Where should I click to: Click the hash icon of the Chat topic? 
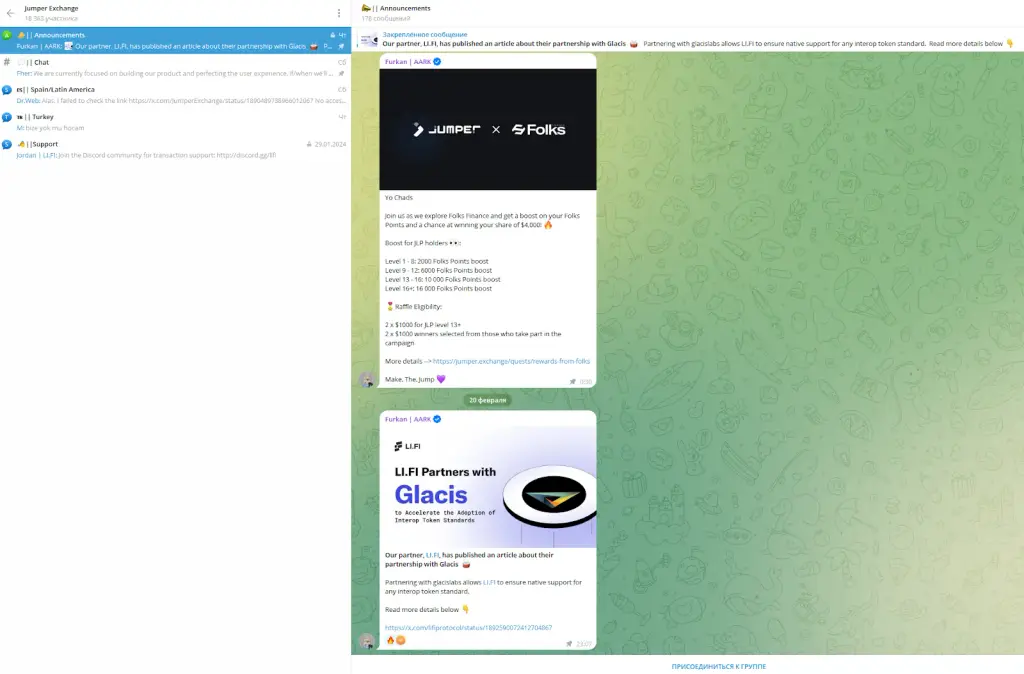point(7,63)
